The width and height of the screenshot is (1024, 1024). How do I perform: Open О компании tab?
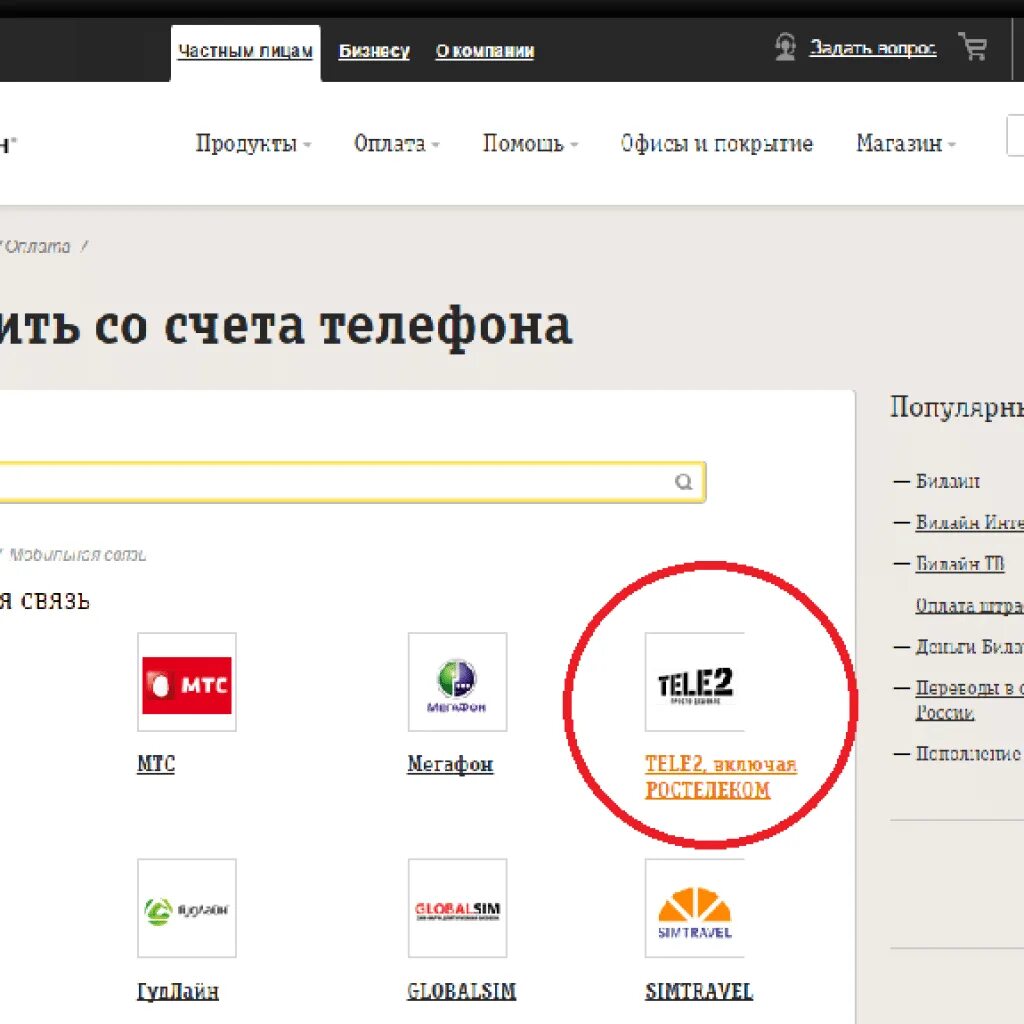[x=485, y=51]
